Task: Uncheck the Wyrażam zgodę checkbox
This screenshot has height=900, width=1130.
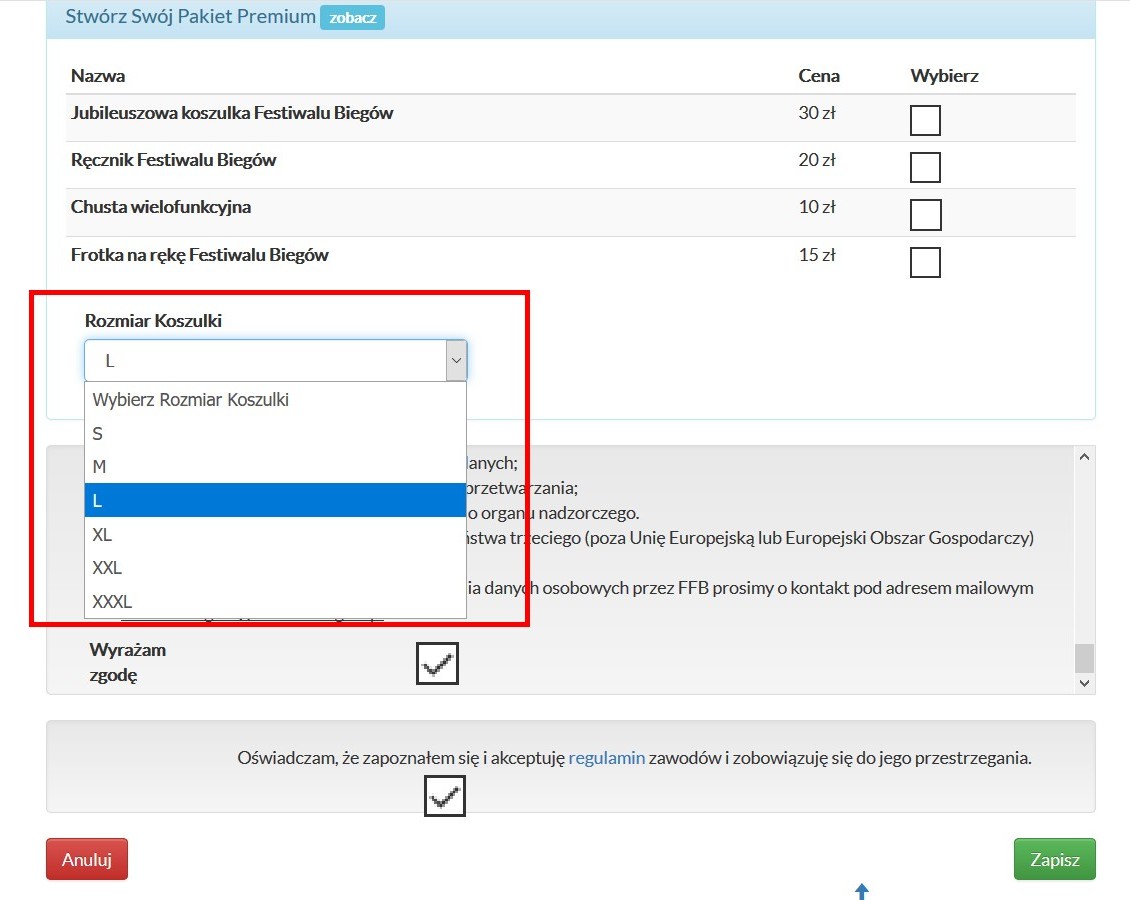Action: 437,663
